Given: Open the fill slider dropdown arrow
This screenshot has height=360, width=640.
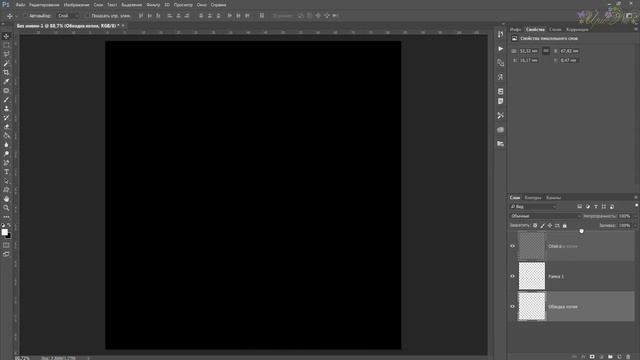Looking at the screenshot, I should click(635, 225).
